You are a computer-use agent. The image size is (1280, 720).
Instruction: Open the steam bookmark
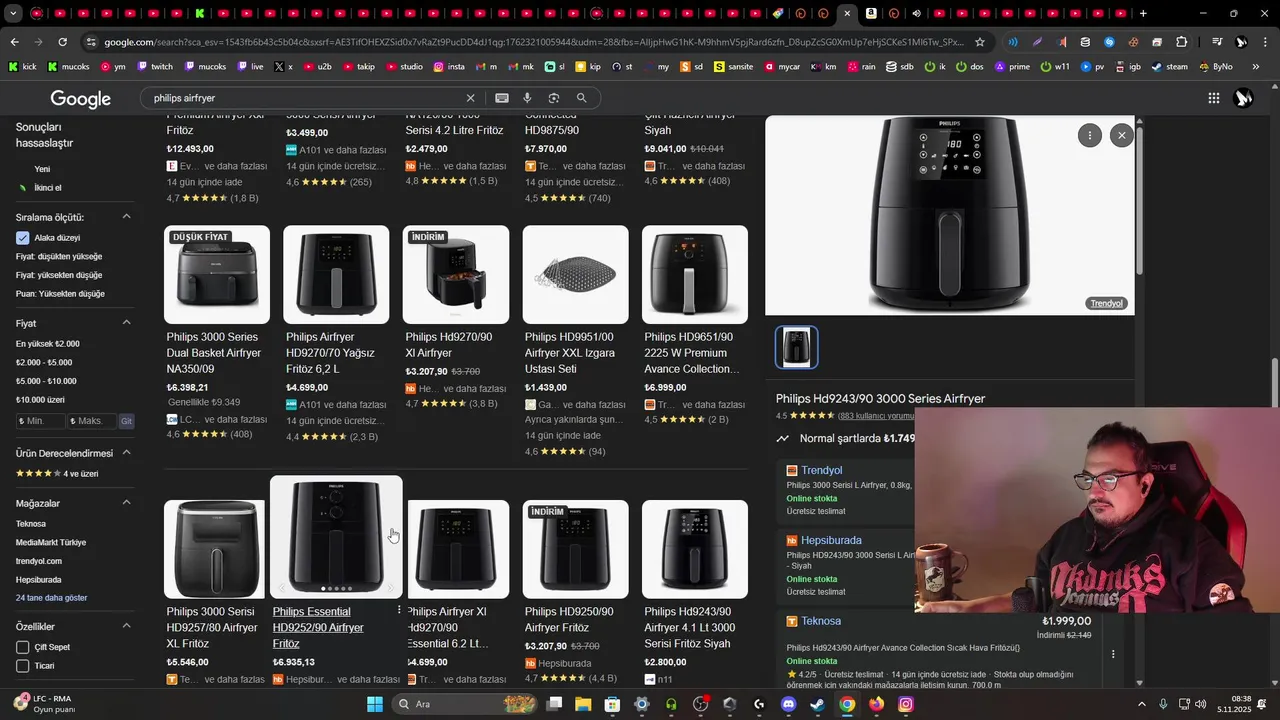point(1170,66)
